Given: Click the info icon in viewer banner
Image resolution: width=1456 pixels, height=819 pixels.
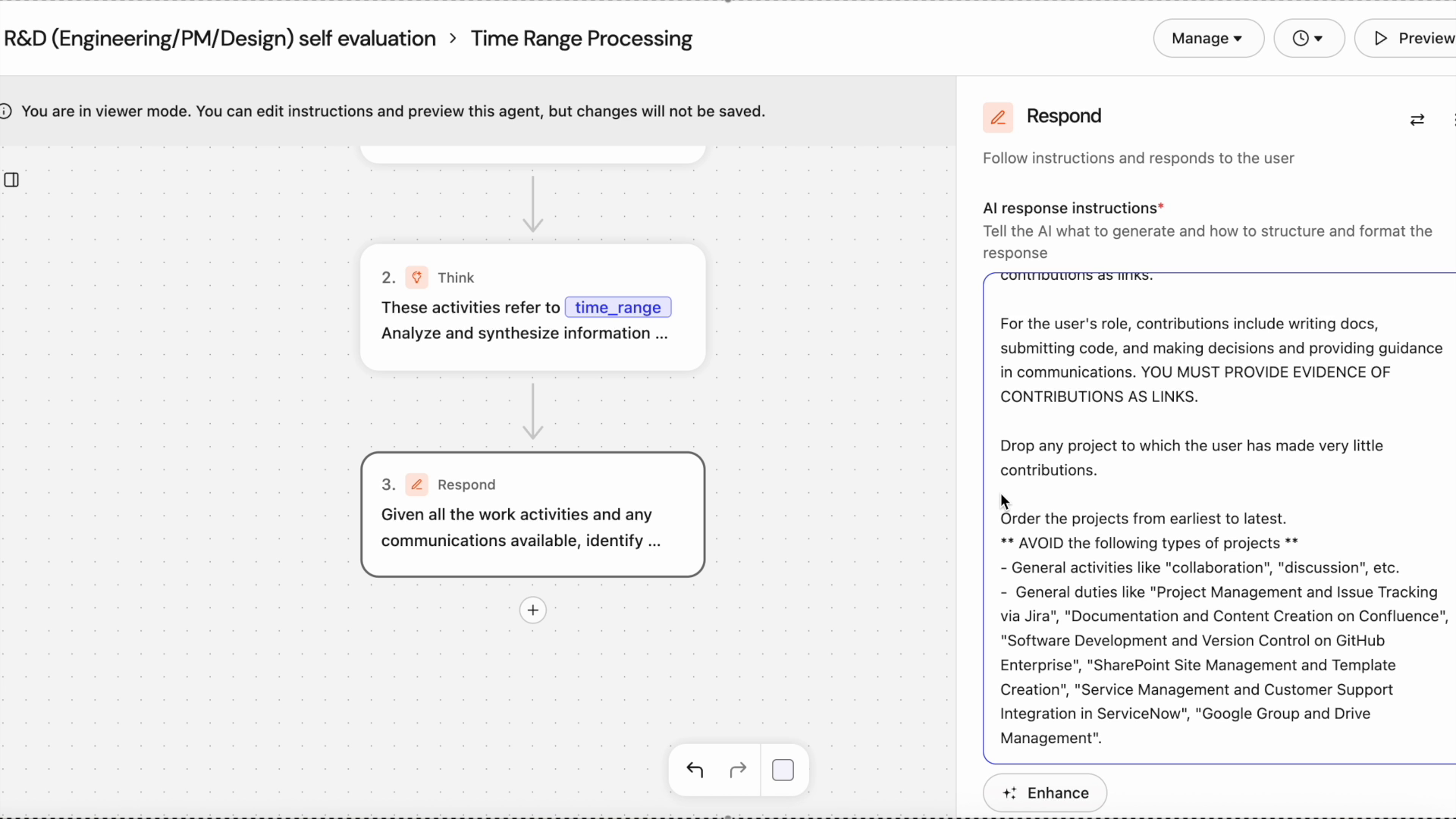Looking at the screenshot, I should 6,111.
